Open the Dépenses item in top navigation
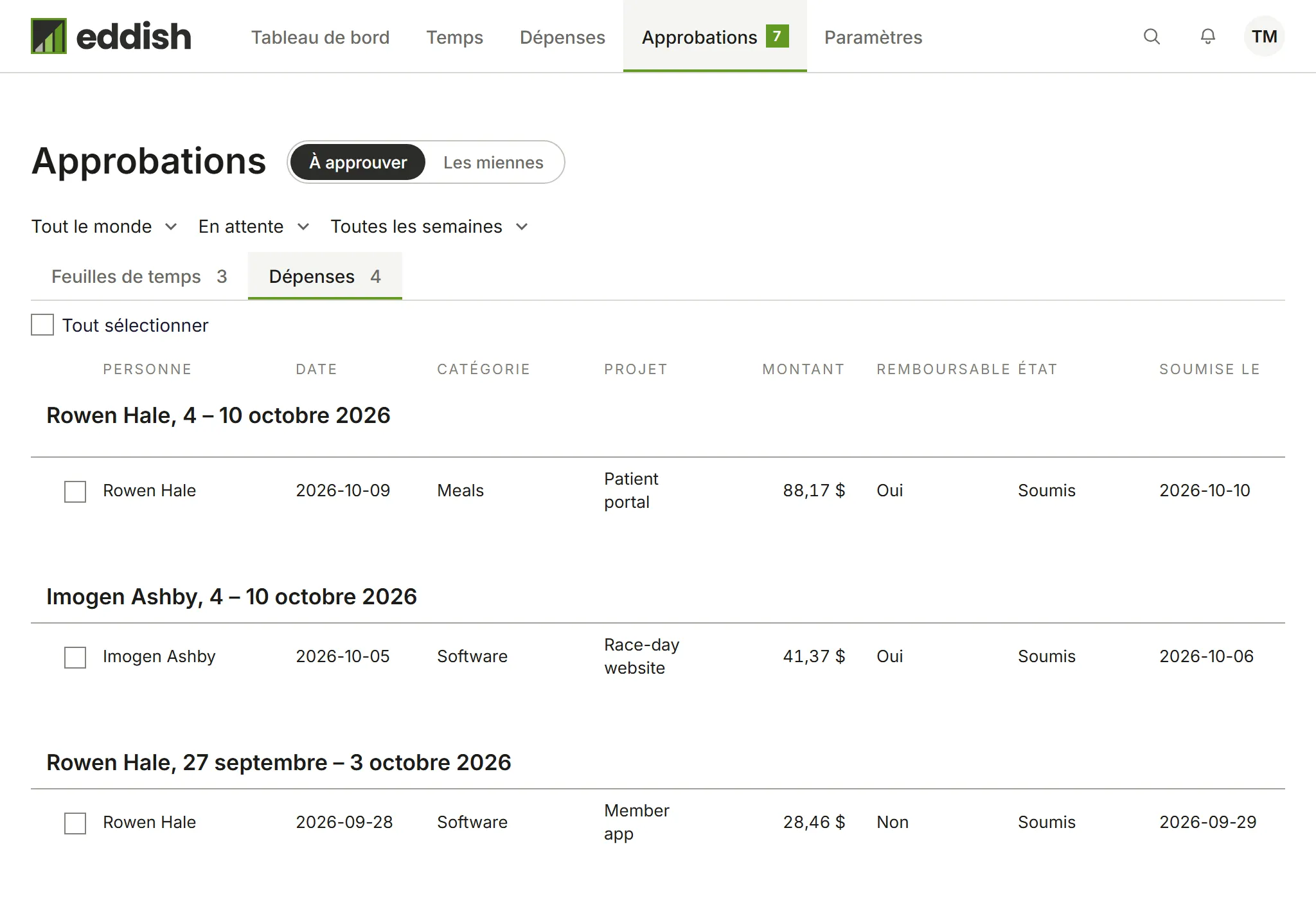Screen dimensions: 1316x900 tap(562, 37)
